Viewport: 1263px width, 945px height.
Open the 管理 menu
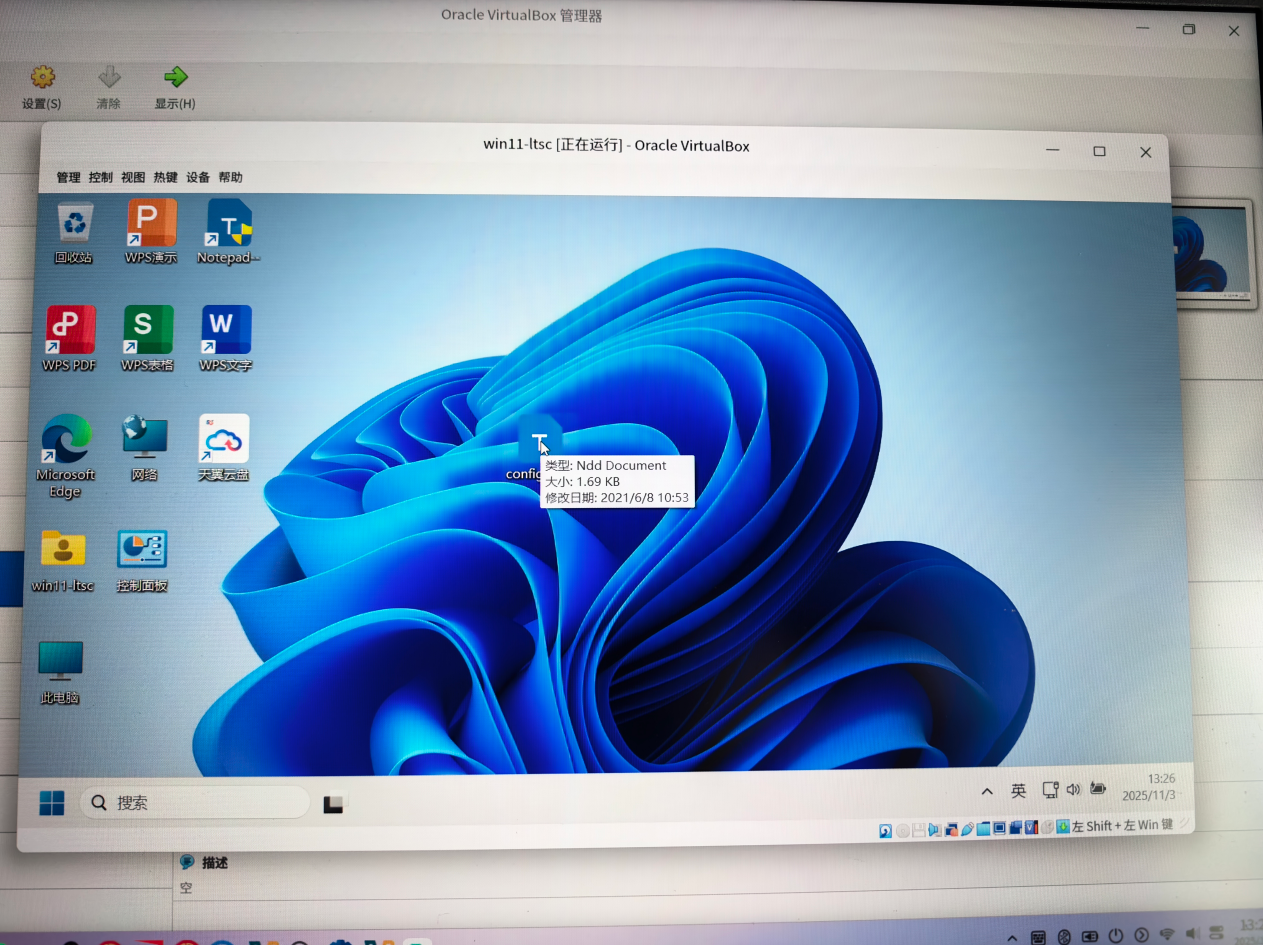[68, 177]
